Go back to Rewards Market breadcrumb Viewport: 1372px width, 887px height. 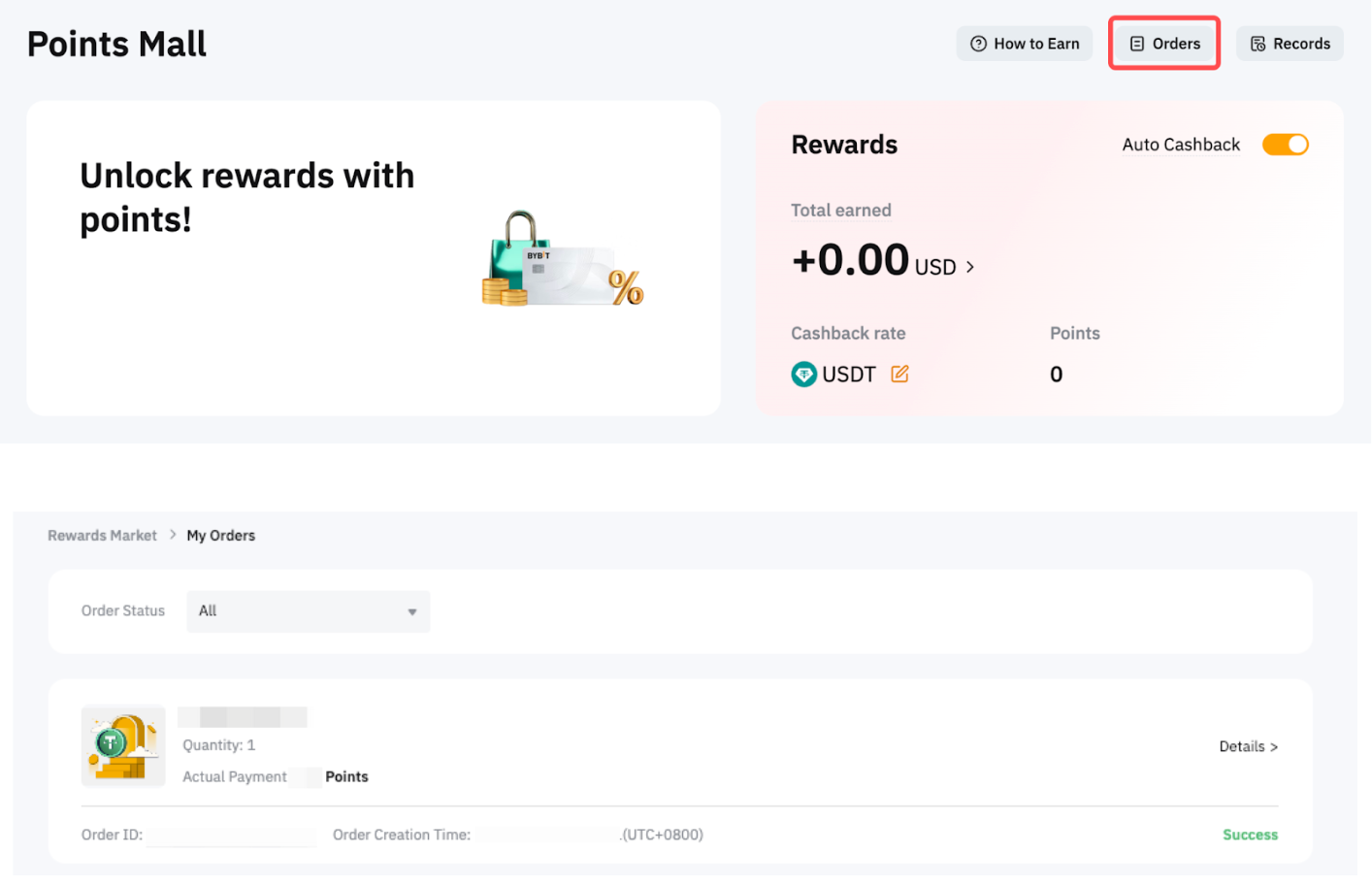102,536
